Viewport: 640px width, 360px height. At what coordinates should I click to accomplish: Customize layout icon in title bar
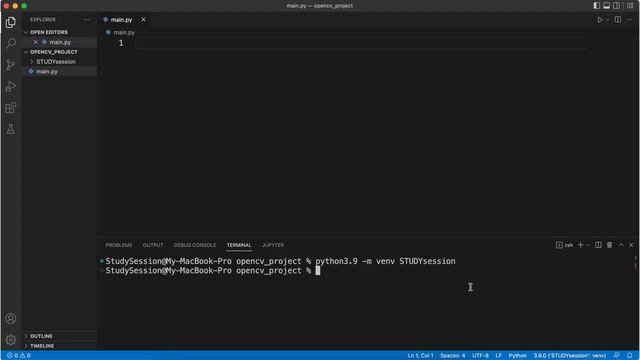tap(630, 6)
